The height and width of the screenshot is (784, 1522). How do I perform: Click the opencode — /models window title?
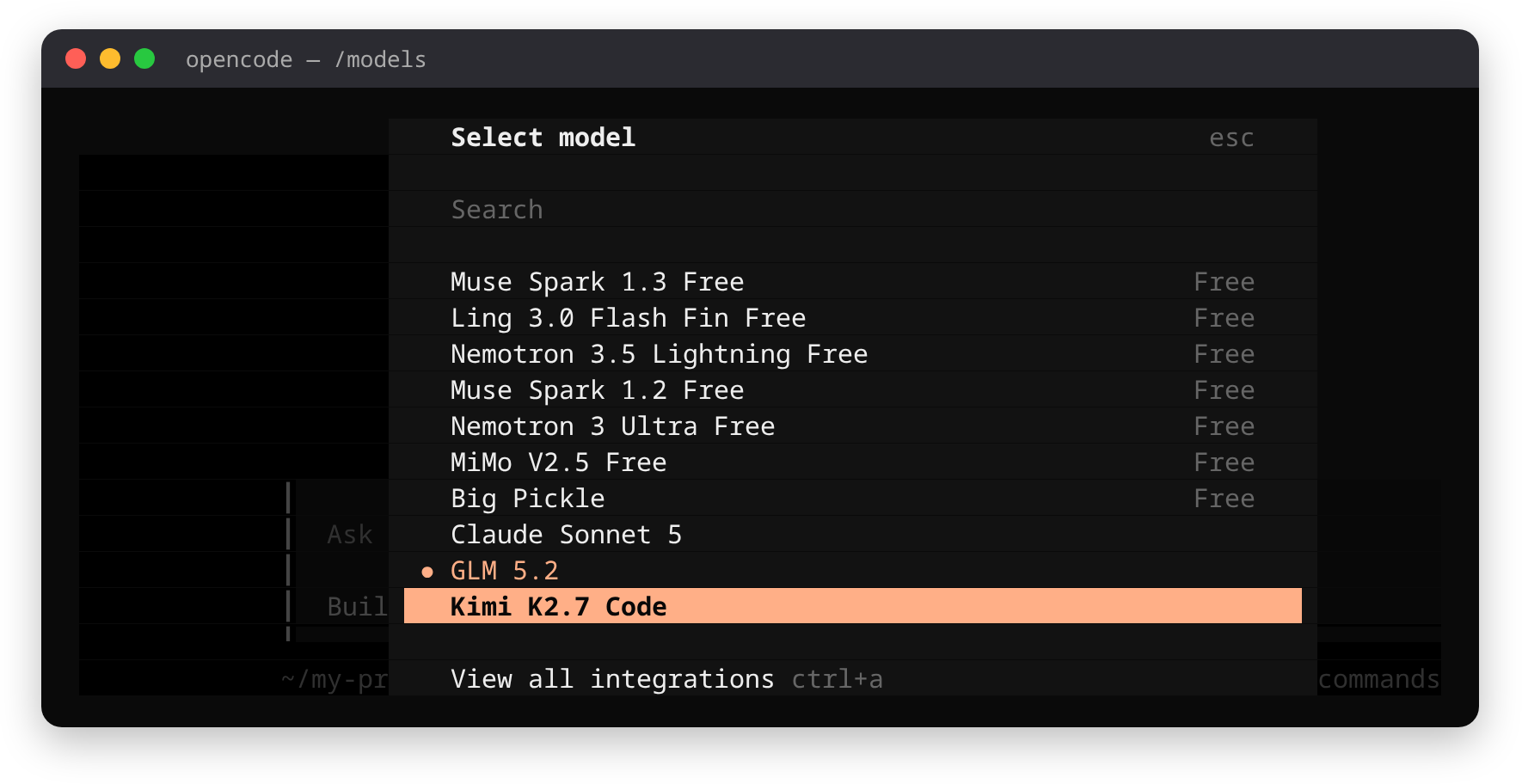point(306,59)
